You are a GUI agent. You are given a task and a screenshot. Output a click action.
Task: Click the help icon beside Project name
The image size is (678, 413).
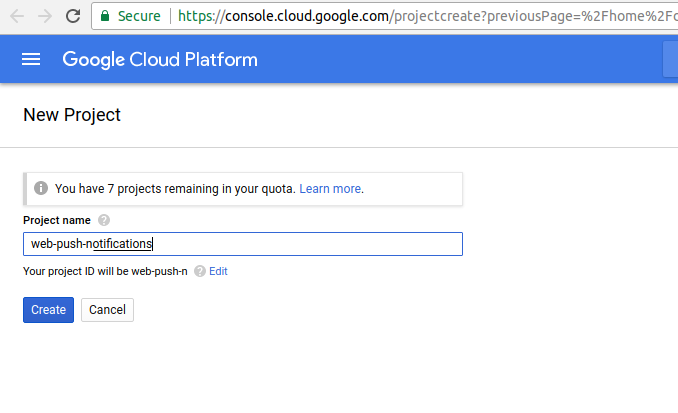[x=104, y=220]
